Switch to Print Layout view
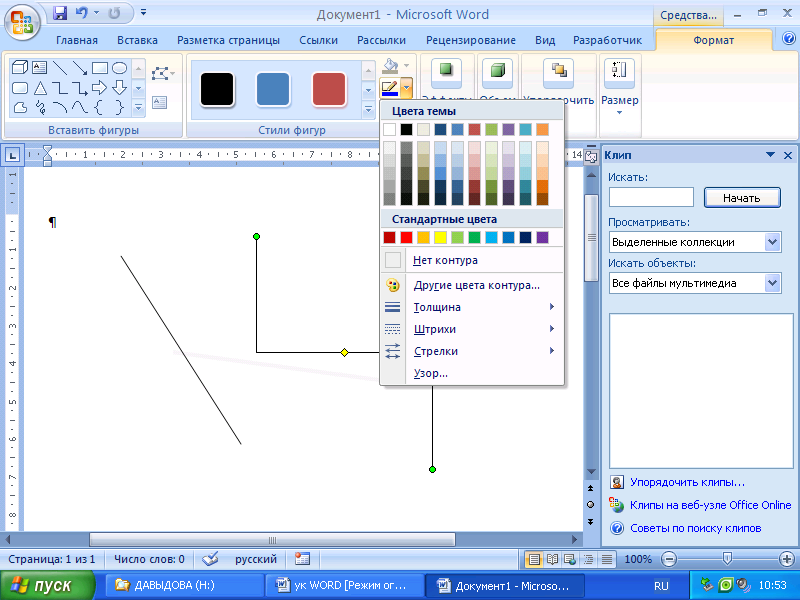The height and width of the screenshot is (600, 800). click(534, 560)
